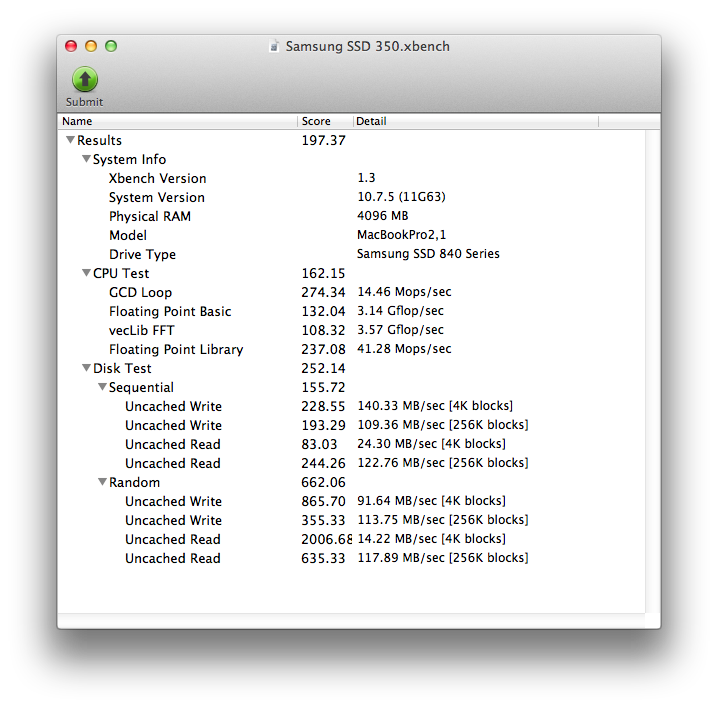Click the detail 'Samsung SSD 840 Series'

[428, 254]
